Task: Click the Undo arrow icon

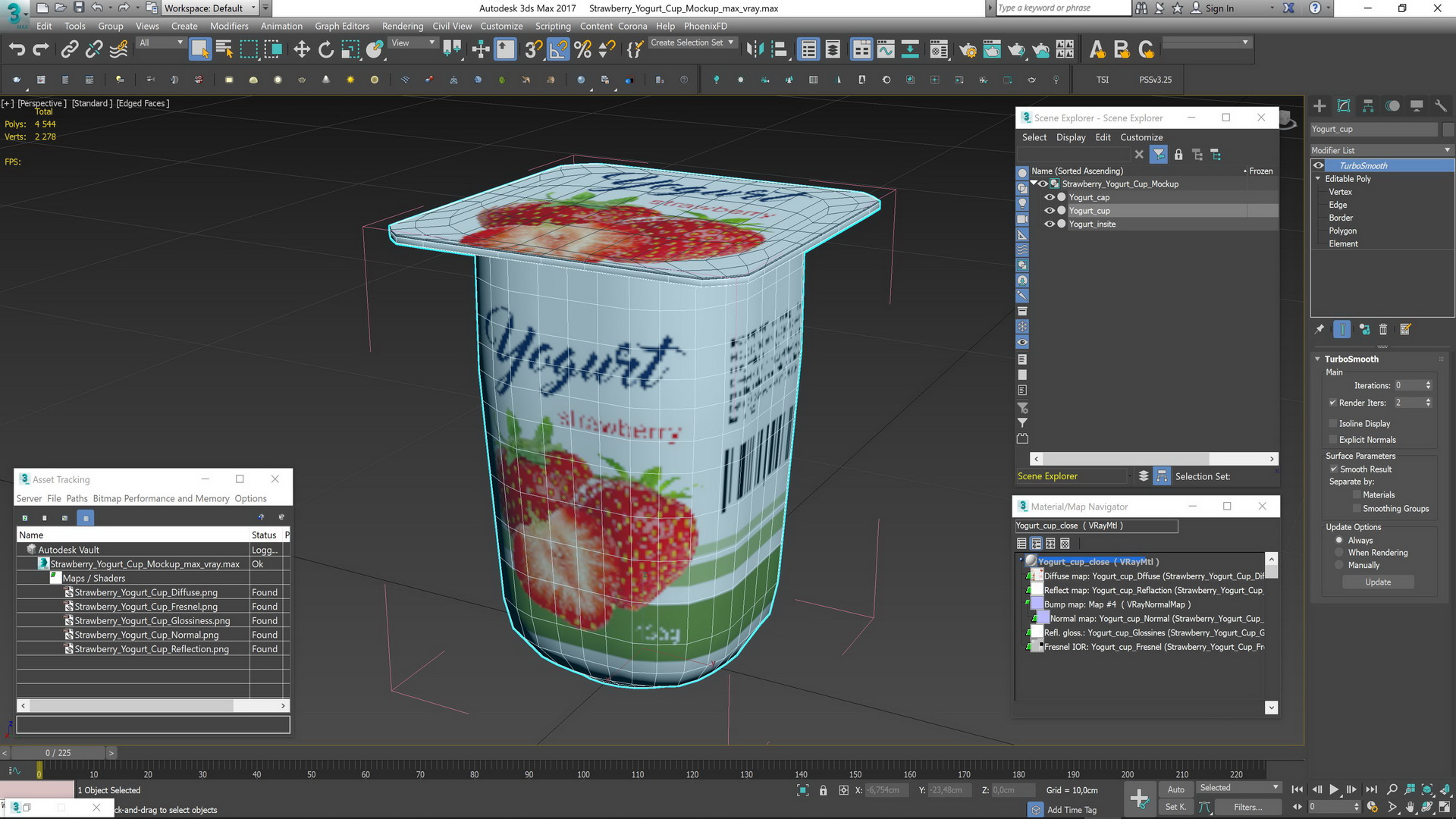Action: [17, 50]
